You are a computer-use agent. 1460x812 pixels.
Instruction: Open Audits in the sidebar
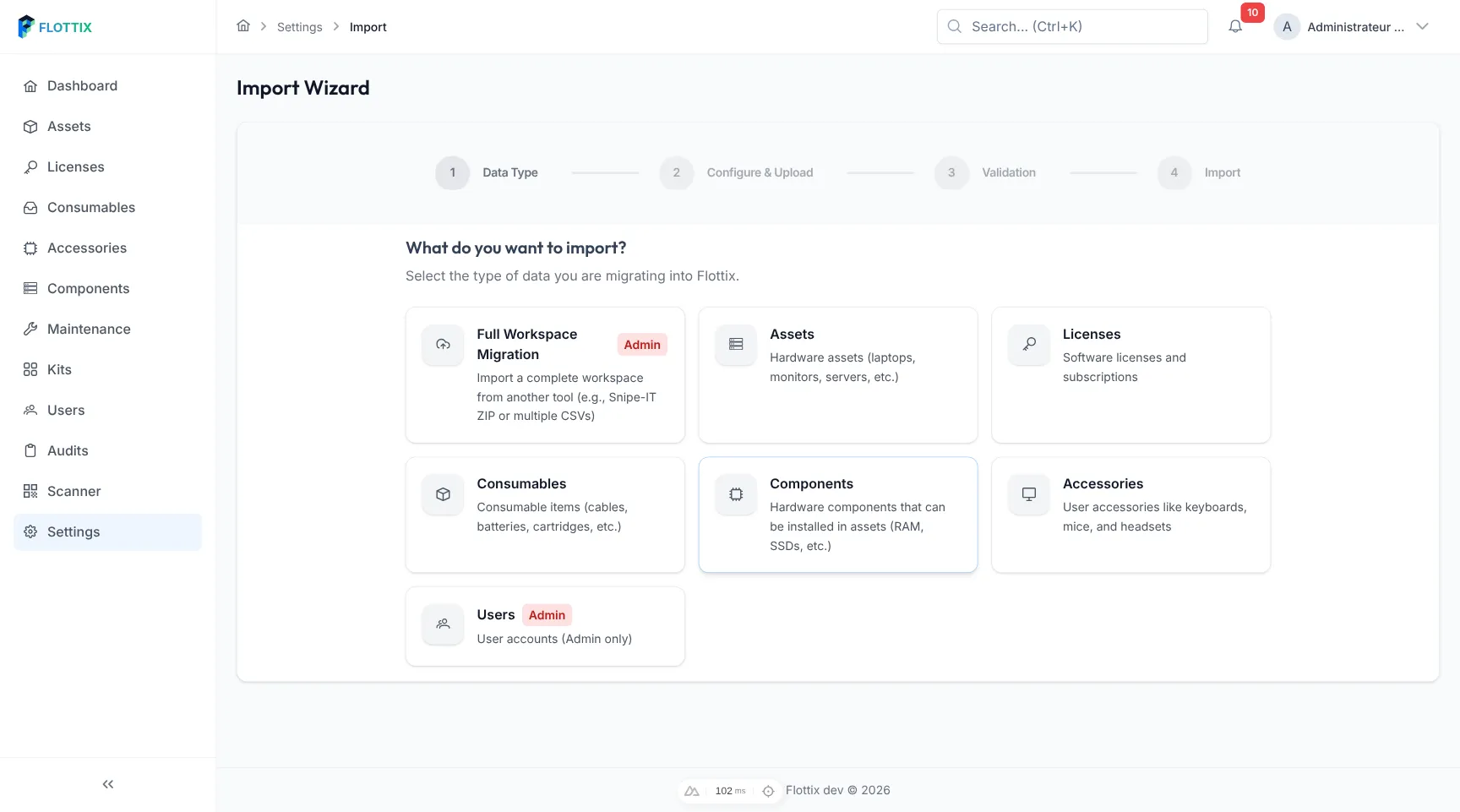click(107, 451)
